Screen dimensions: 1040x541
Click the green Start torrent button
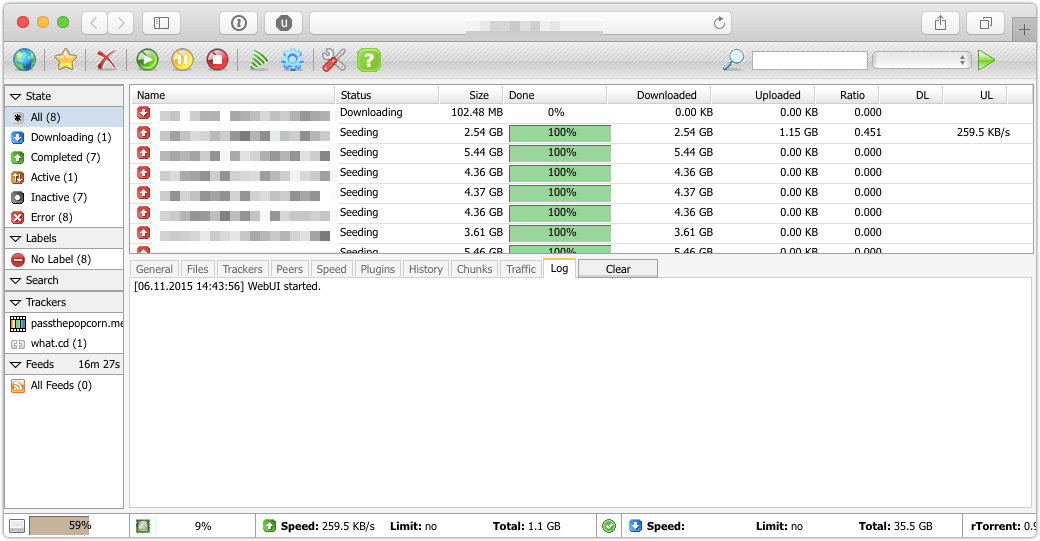pos(147,60)
